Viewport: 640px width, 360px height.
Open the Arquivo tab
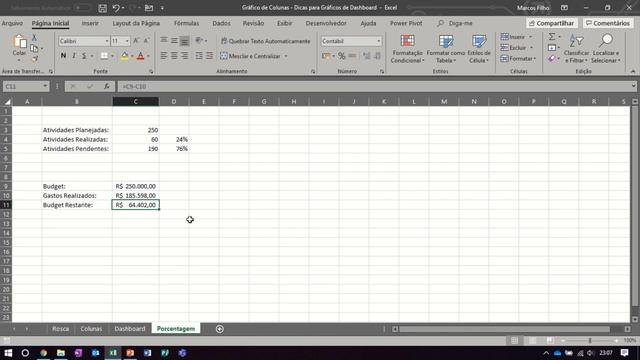[12, 23]
